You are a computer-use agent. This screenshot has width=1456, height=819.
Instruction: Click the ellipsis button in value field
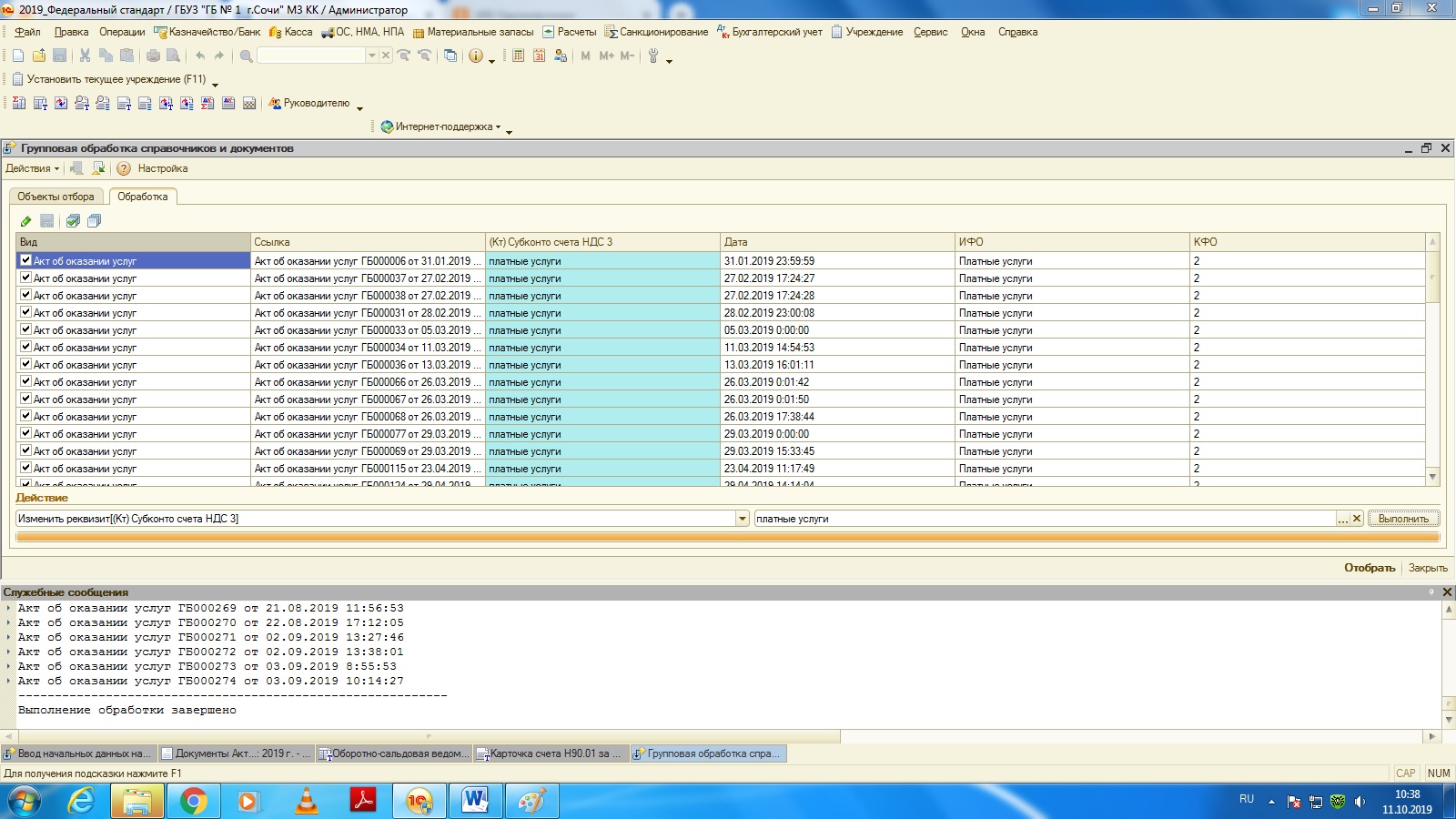[1342, 519]
